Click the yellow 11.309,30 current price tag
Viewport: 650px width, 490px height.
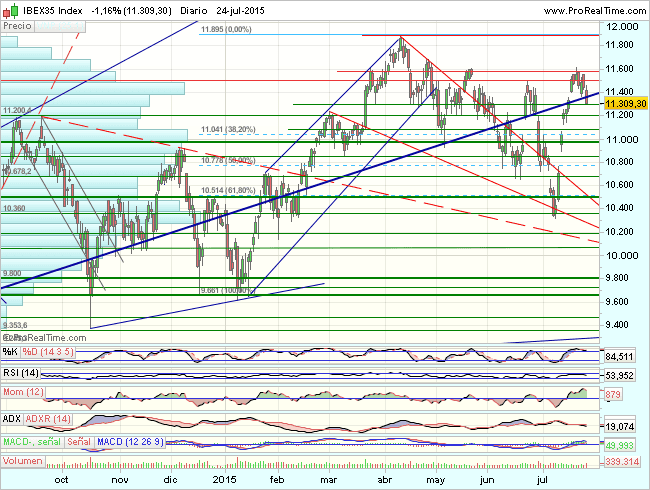tap(626, 103)
